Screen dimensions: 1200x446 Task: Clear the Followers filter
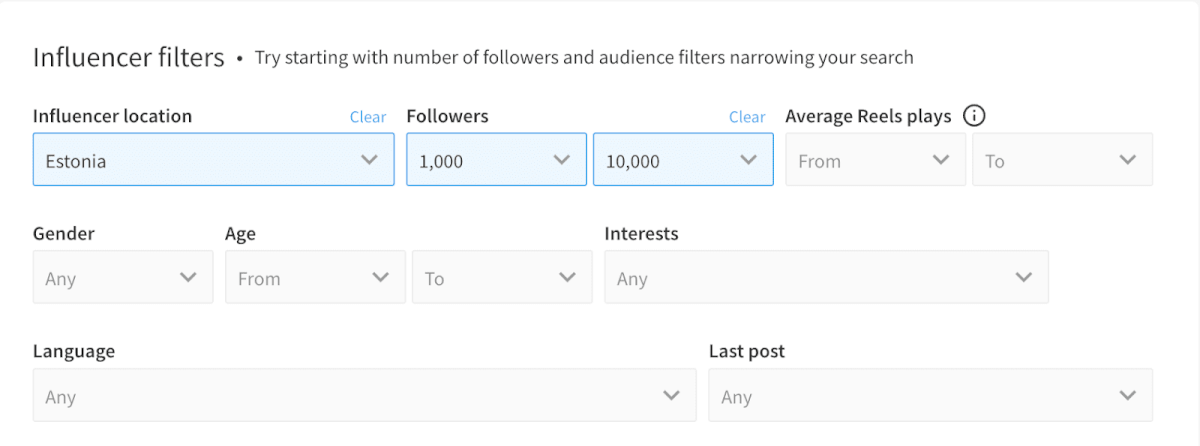pyautogui.click(x=746, y=117)
